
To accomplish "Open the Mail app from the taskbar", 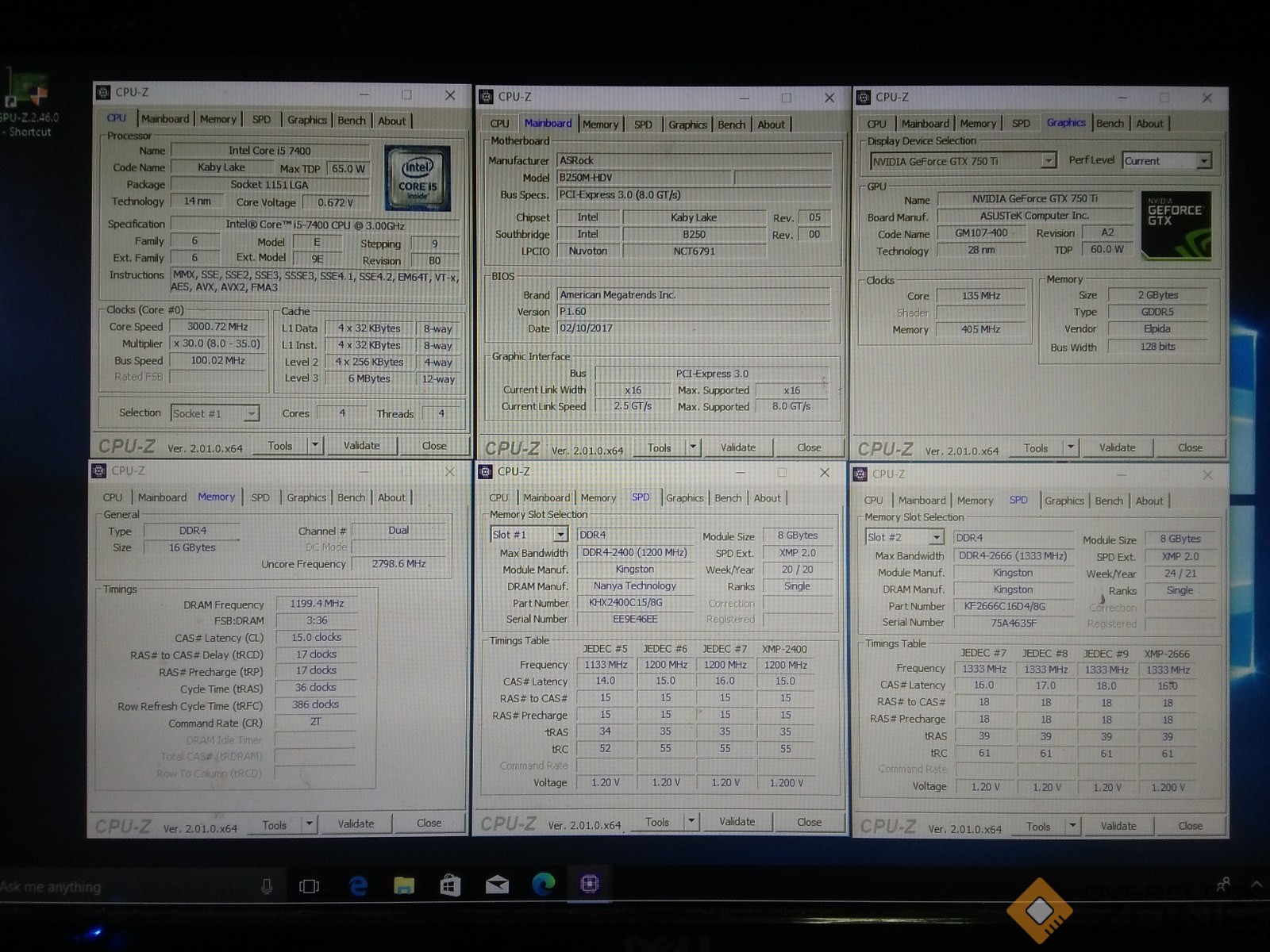I will click(x=497, y=885).
